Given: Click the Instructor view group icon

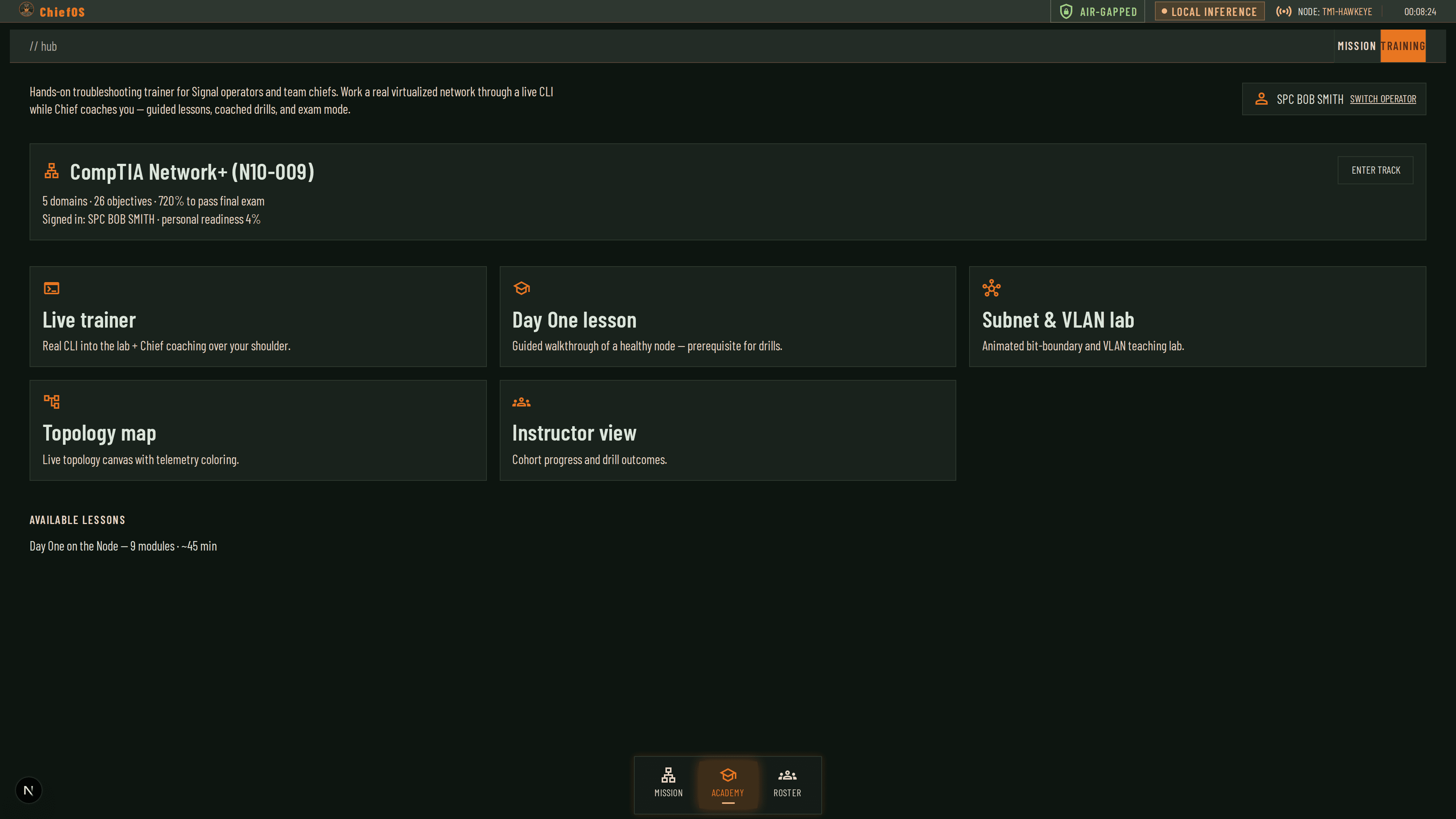Looking at the screenshot, I should [x=521, y=402].
